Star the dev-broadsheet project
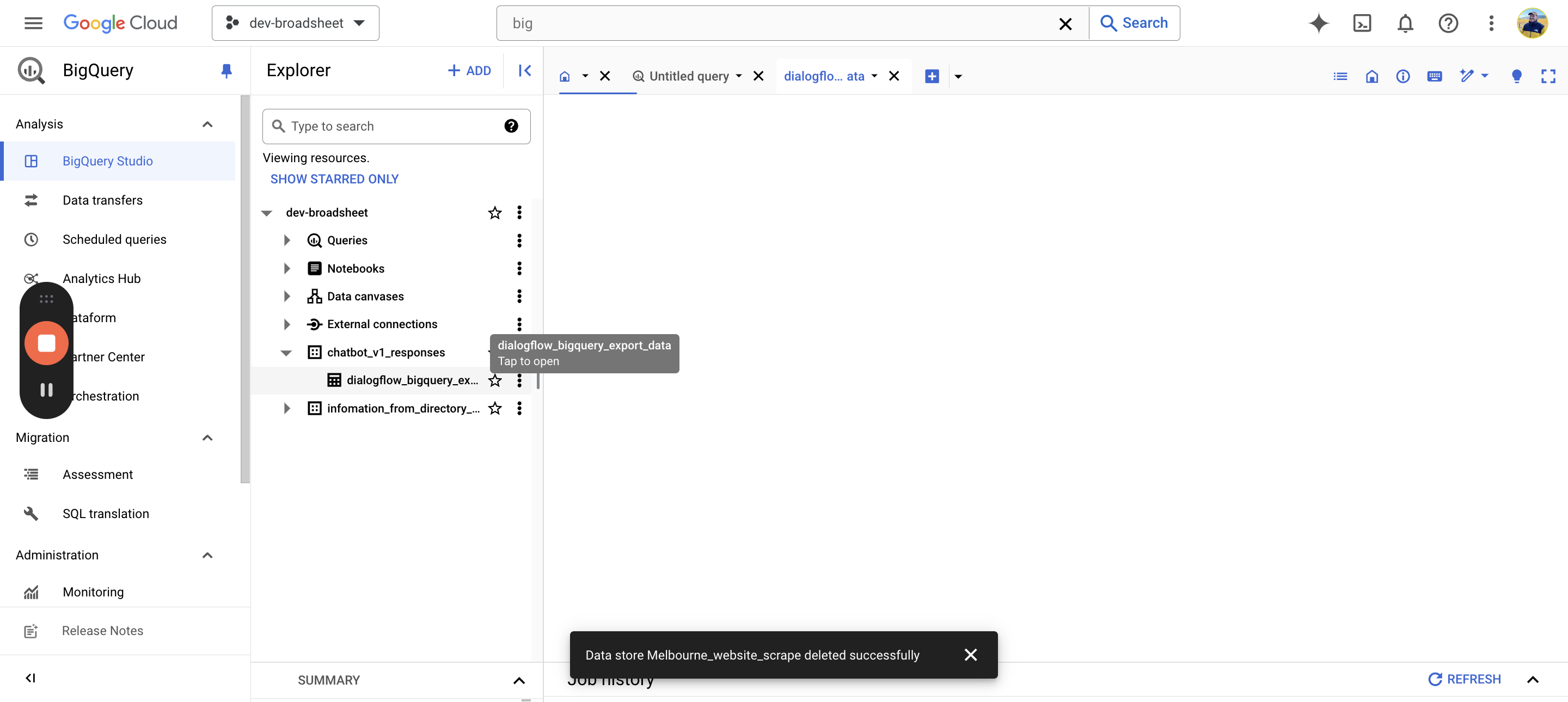The width and height of the screenshot is (1568, 702). point(495,212)
